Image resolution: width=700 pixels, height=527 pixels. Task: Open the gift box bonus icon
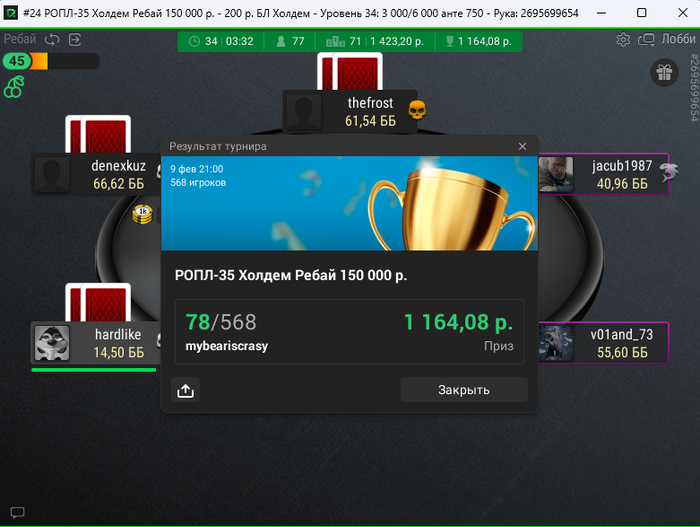click(x=664, y=72)
